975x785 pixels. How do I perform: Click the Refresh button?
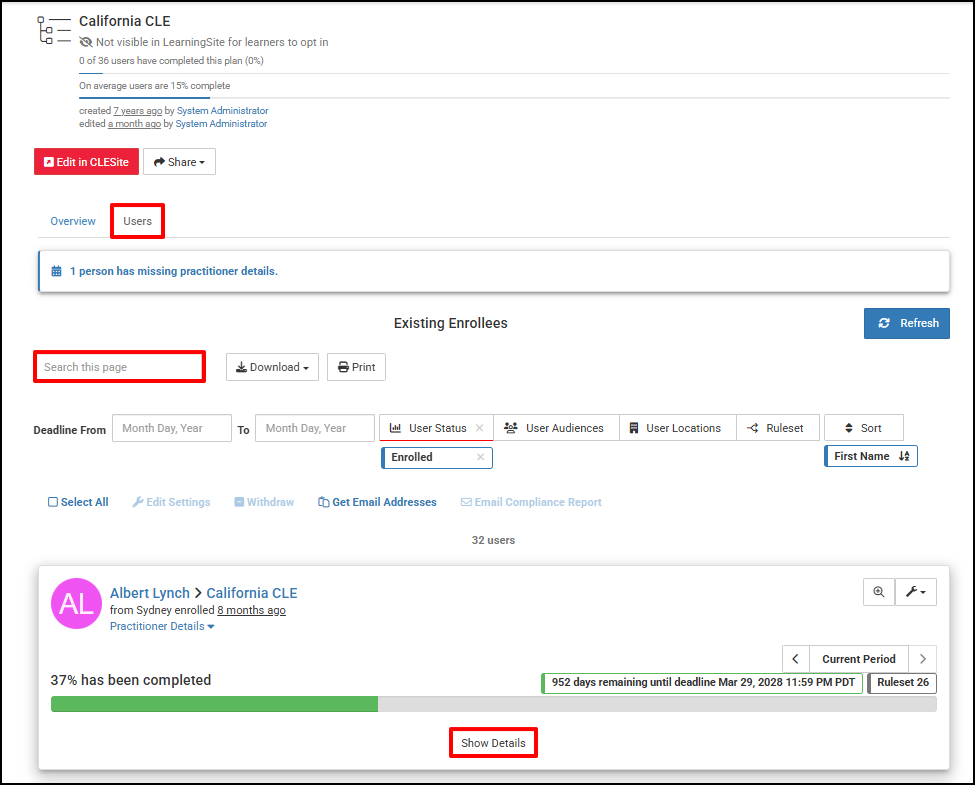click(x=907, y=323)
